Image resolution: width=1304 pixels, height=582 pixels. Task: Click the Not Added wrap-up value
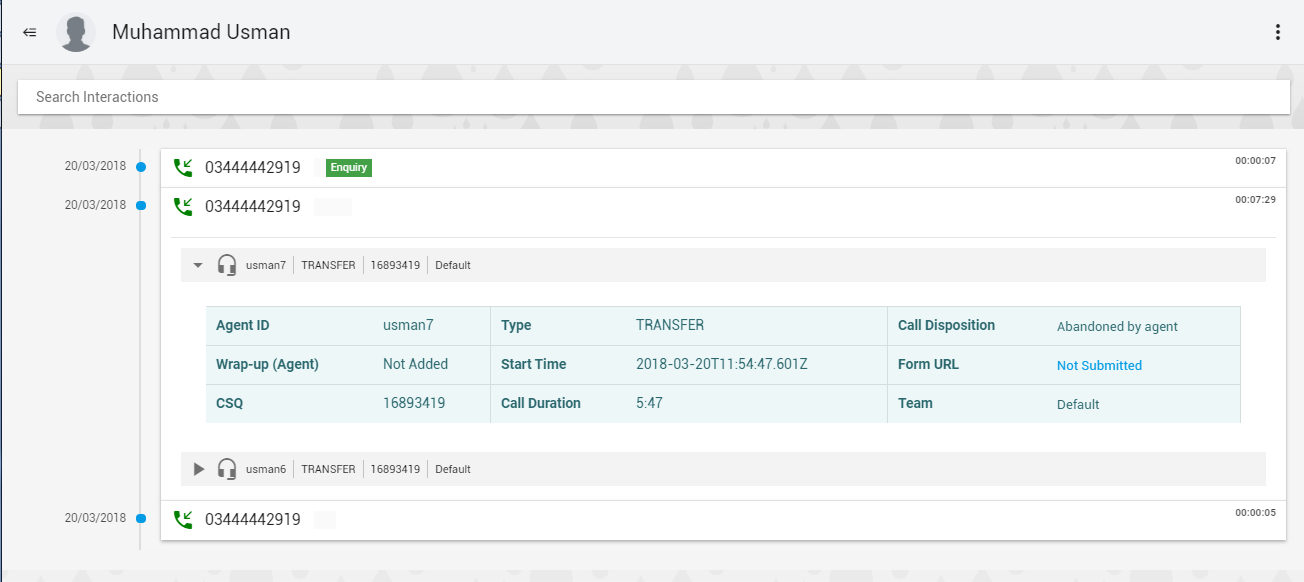pyautogui.click(x=415, y=365)
